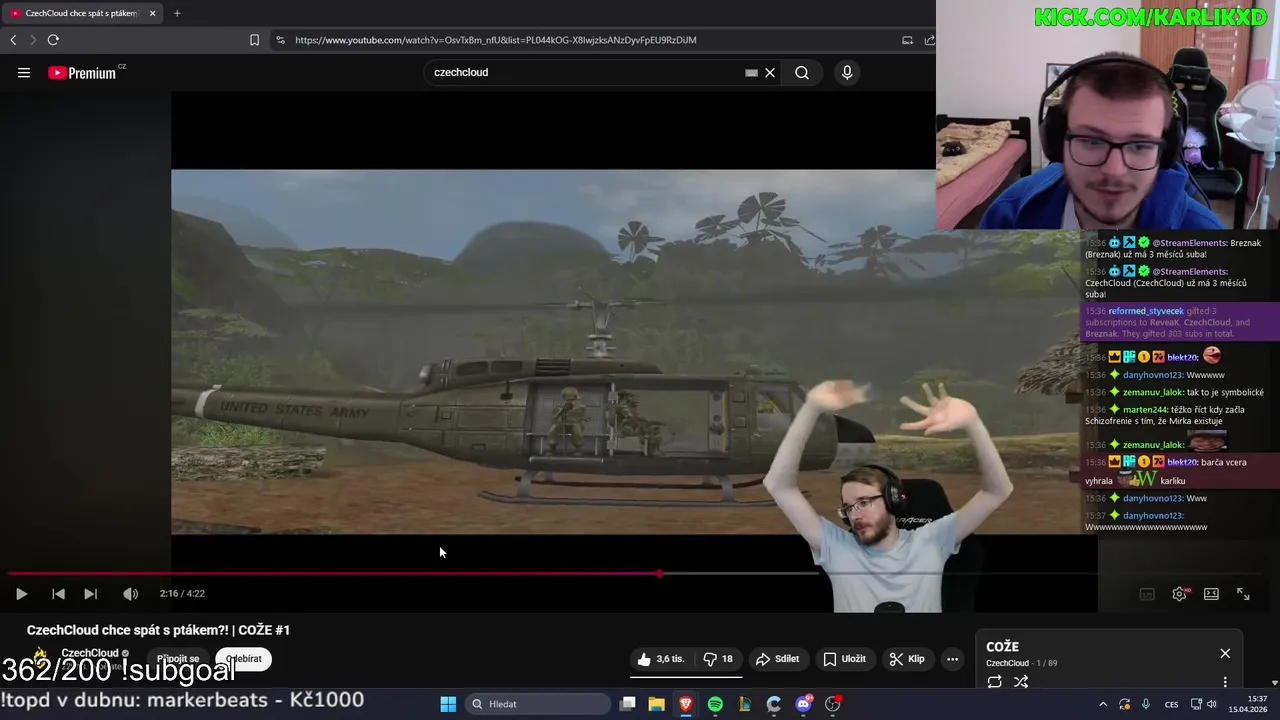This screenshot has height=720, width=1280.
Task: Open the Windows Start menu
Action: coord(448,704)
